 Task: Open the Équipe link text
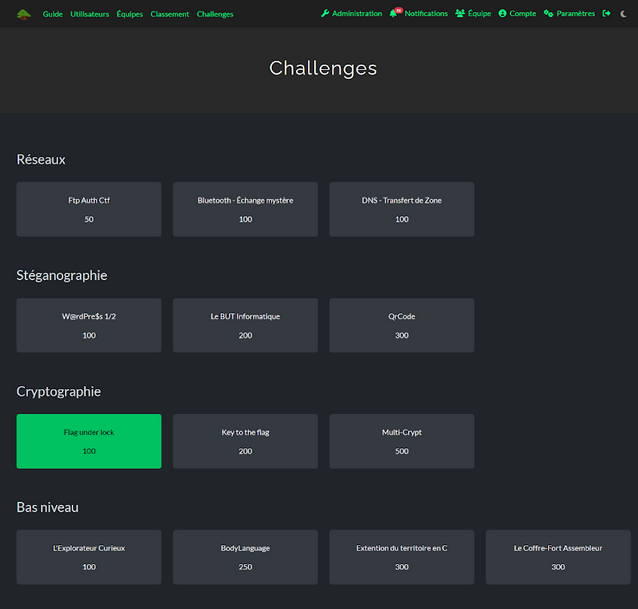coord(479,13)
